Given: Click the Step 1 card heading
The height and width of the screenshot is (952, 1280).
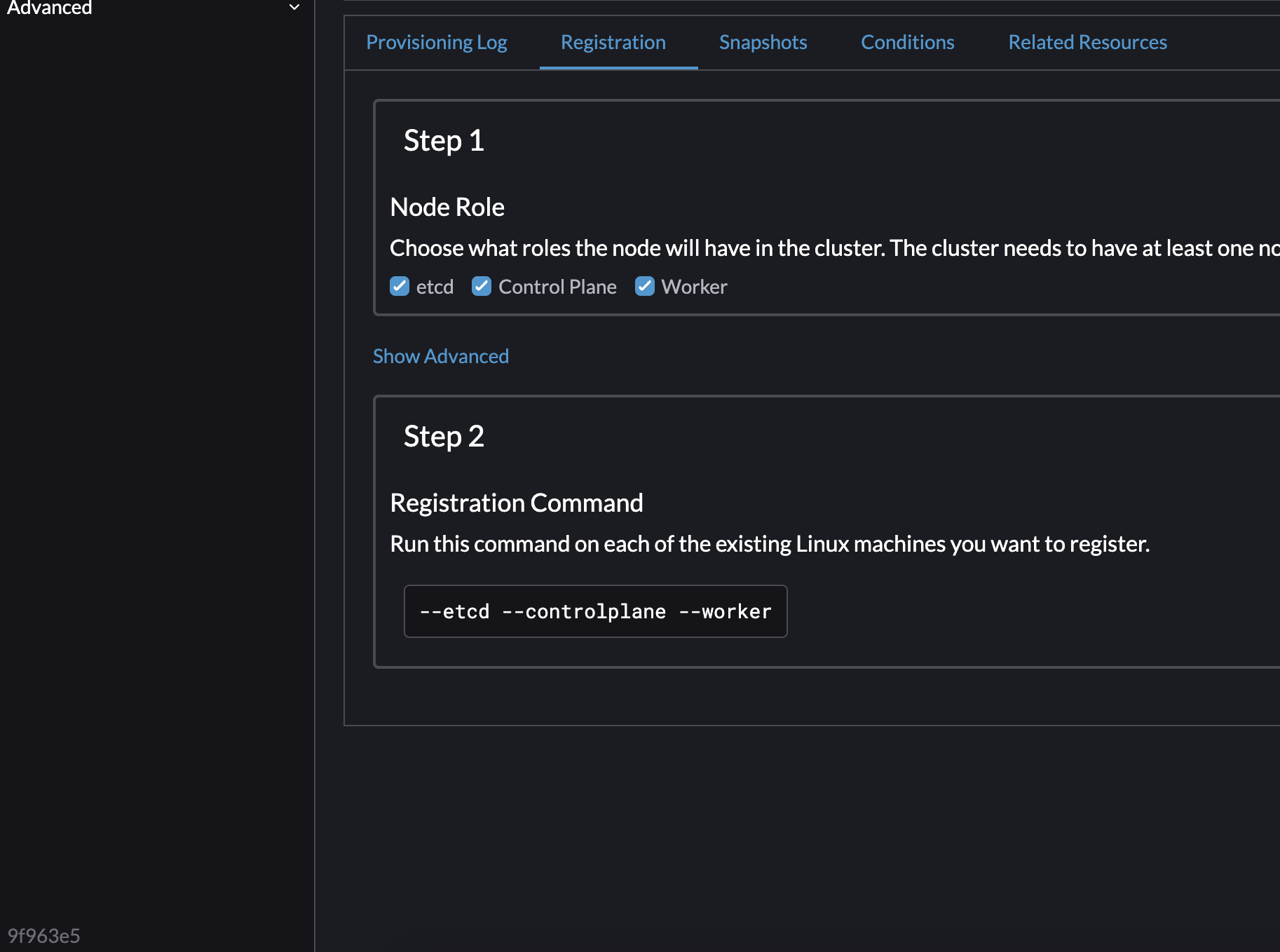Looking at the screenshot, I should pyautogui.click(x=444, y=140).
